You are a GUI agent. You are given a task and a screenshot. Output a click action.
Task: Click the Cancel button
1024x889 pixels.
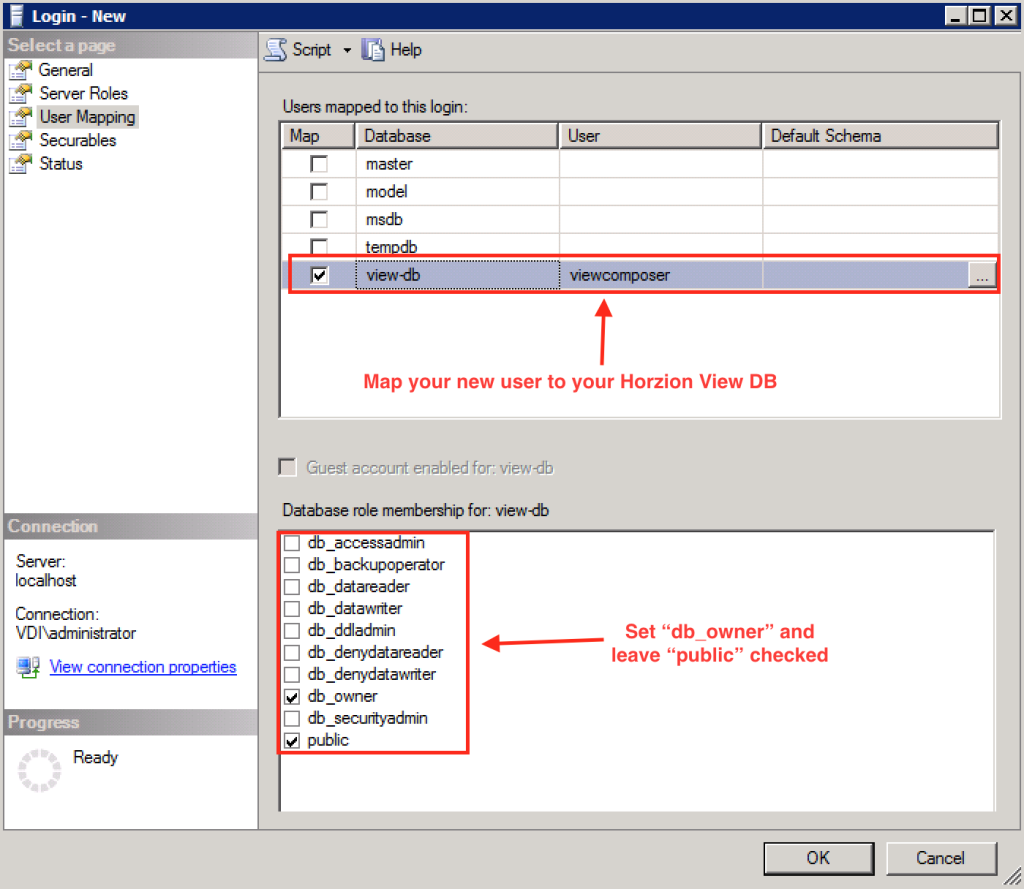pos(941,858)
